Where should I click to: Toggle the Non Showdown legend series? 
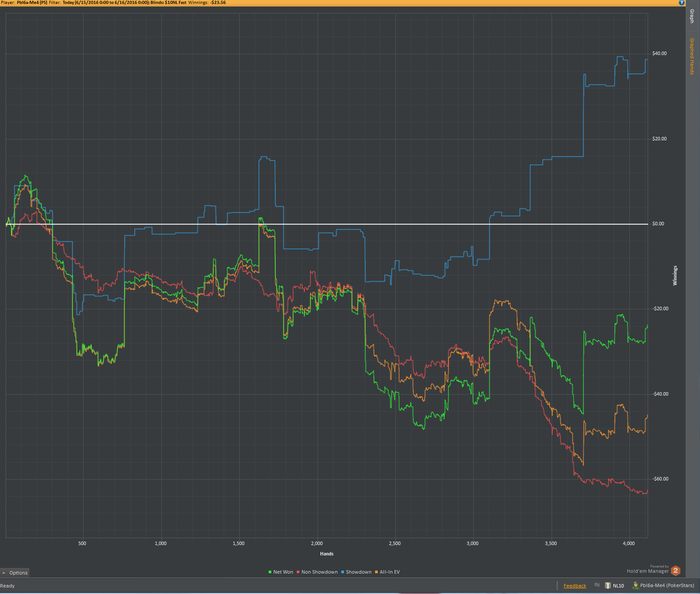tap(317, 572)
